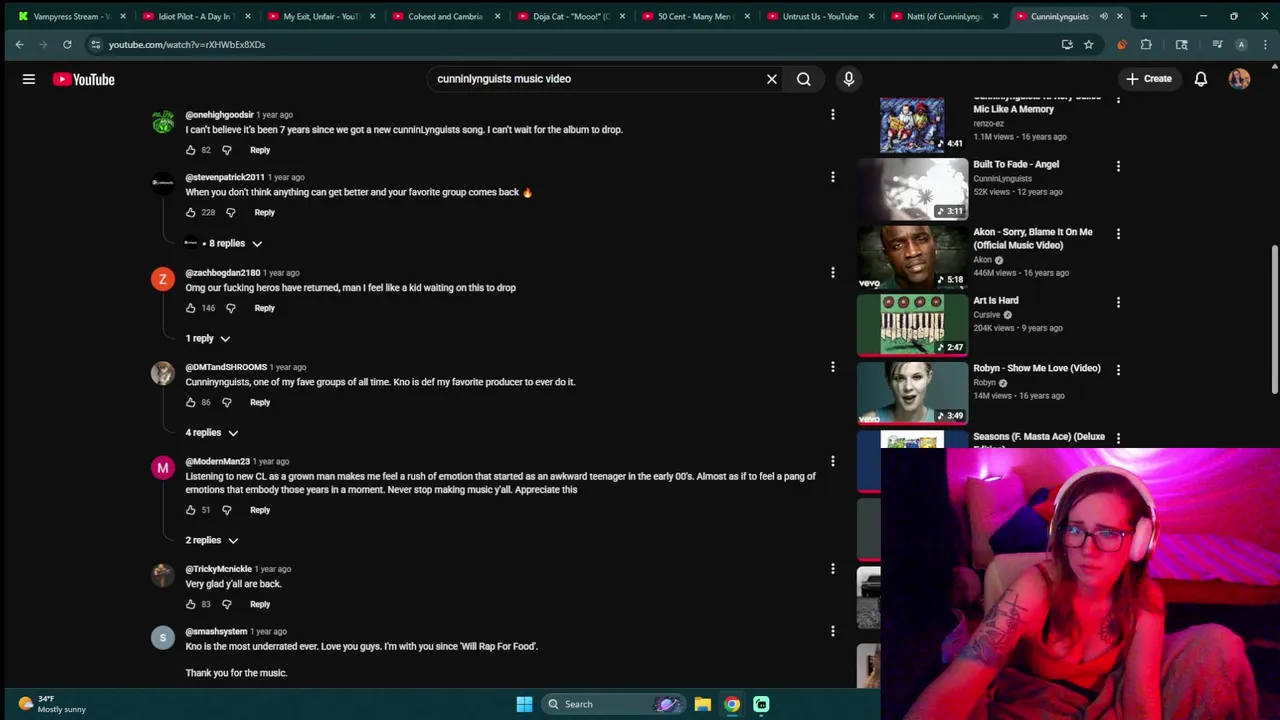Screen dimensions: 1280x720
Task: Open a new browser tab
Action: click(x=1143, y=16)
